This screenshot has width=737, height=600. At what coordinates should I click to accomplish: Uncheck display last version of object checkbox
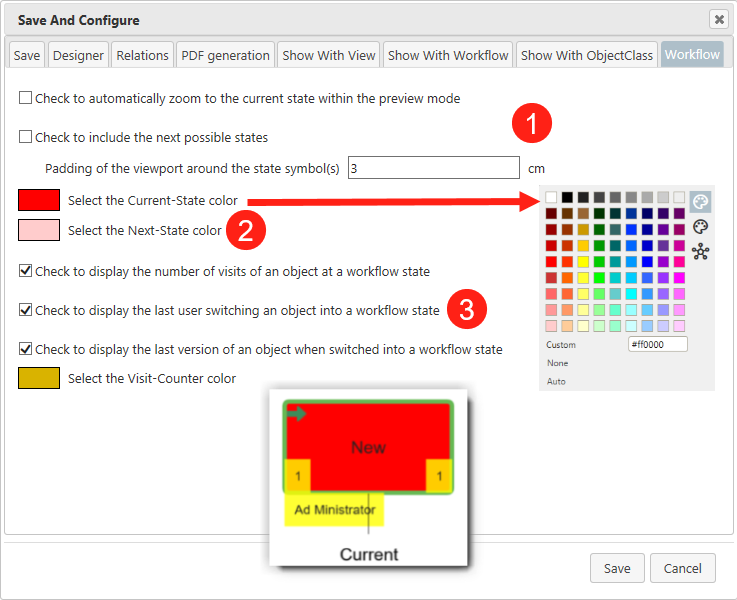click(x=25, y=349)
